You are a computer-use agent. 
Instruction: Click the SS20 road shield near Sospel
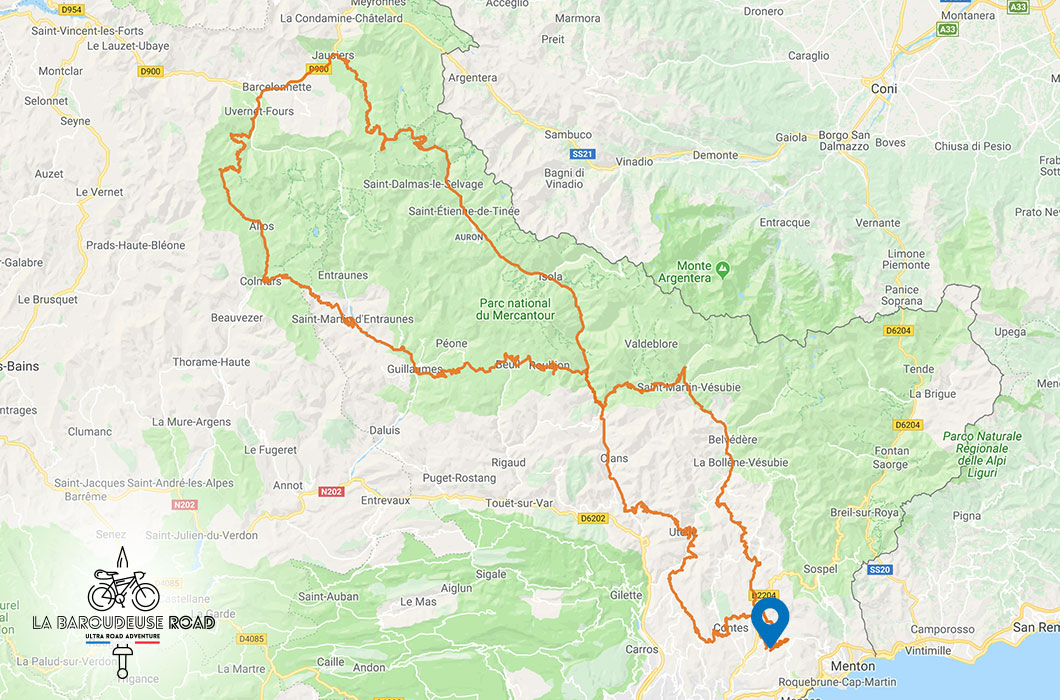click(880, 569)
